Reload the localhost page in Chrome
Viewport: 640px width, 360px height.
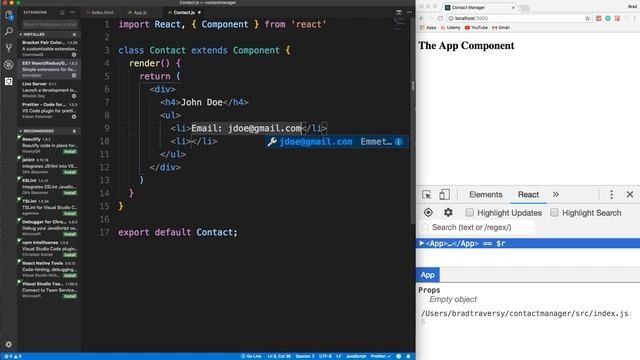[440, 18]
